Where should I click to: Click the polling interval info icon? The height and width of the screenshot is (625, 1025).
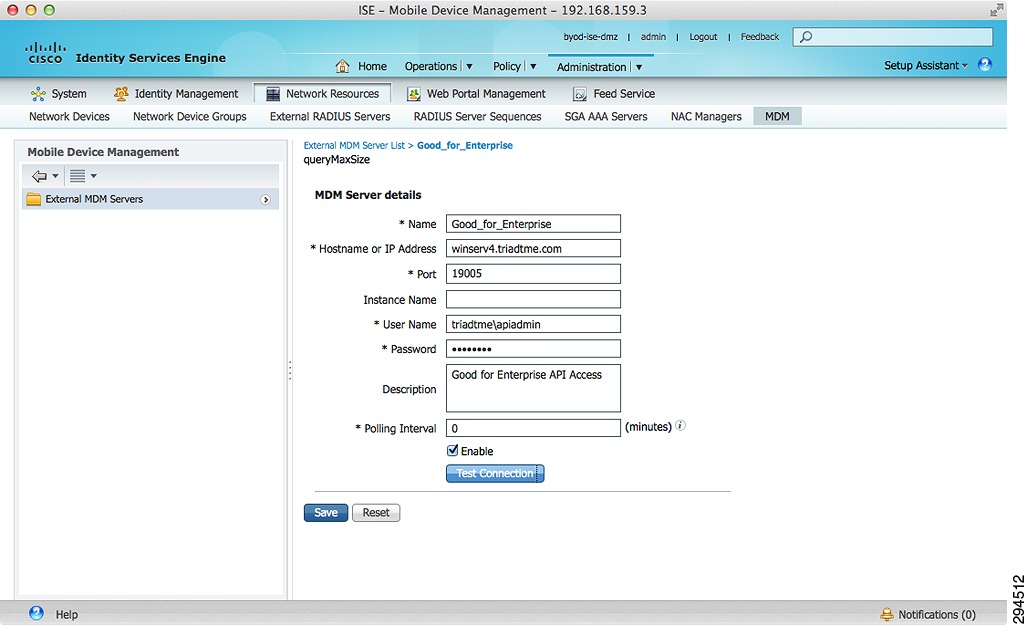coord(681,426)
